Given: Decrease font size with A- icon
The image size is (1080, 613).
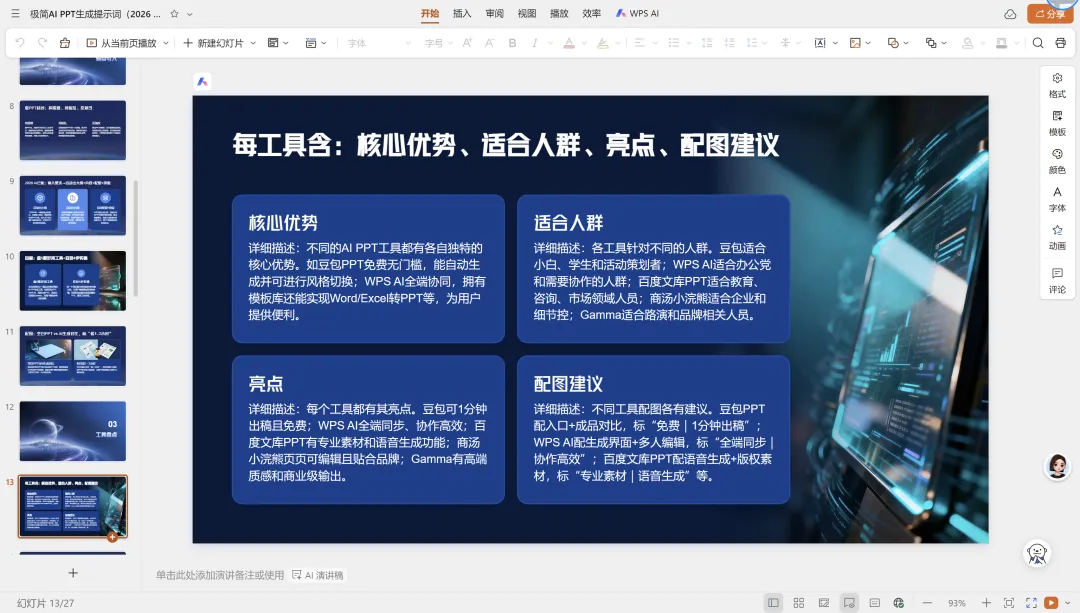Looking at the screenshot, I should tap(490, 43).
